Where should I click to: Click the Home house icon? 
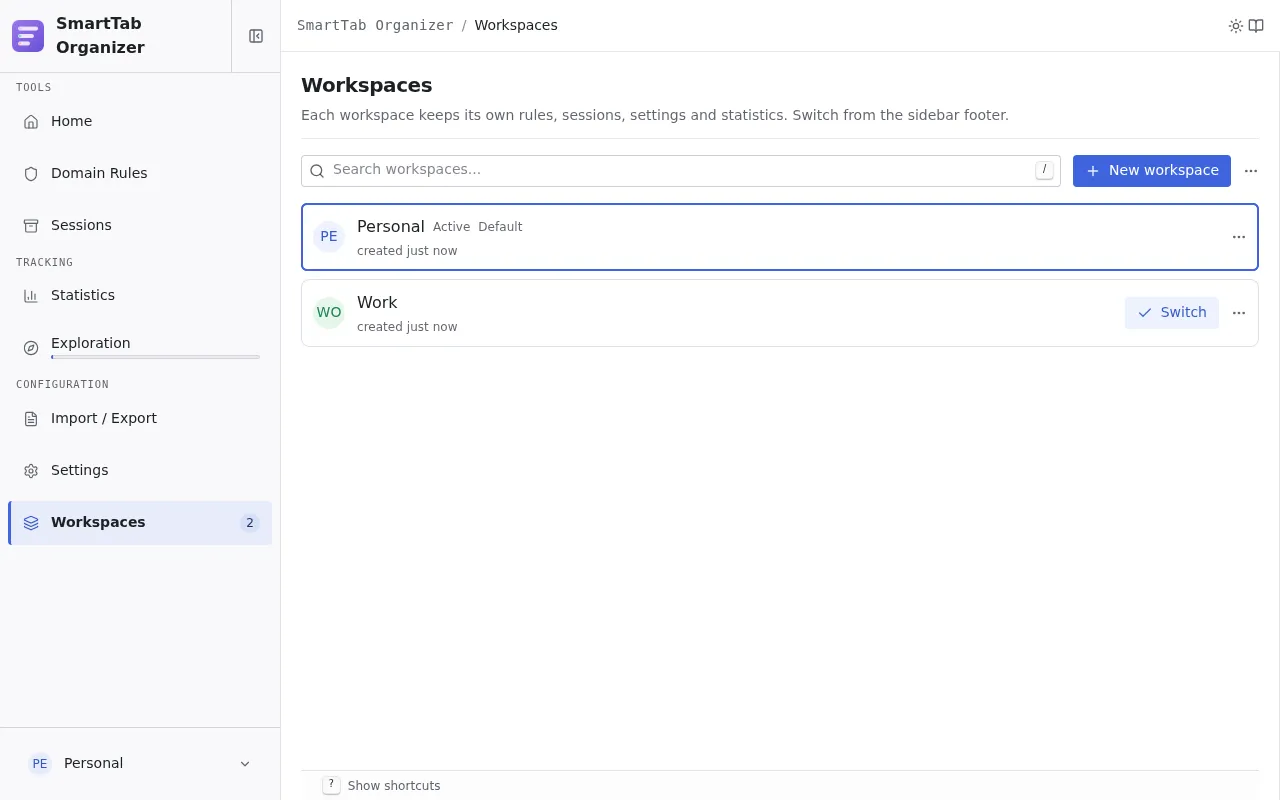31,122
